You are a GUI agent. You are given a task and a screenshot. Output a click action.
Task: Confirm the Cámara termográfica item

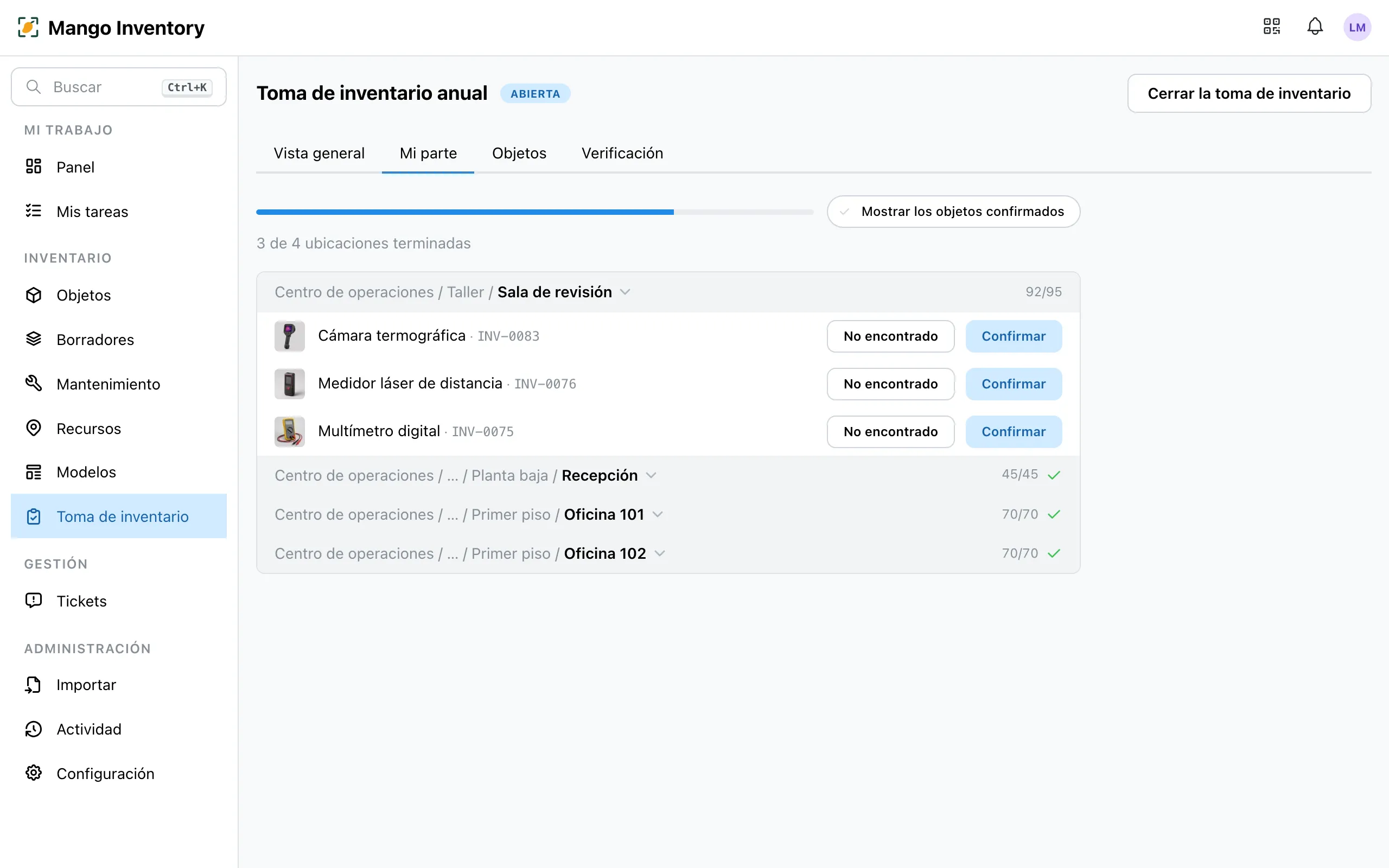click(1014, 336)
